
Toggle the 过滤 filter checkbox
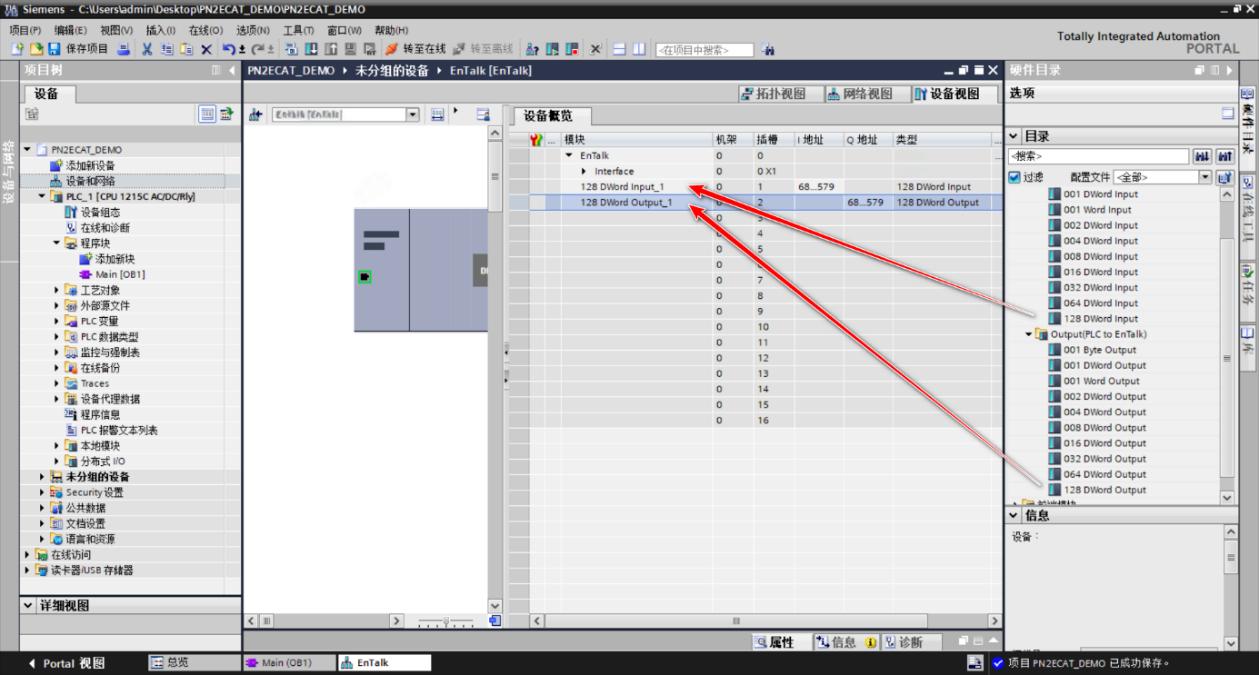pyautogui.click(x=1015, y=177)
